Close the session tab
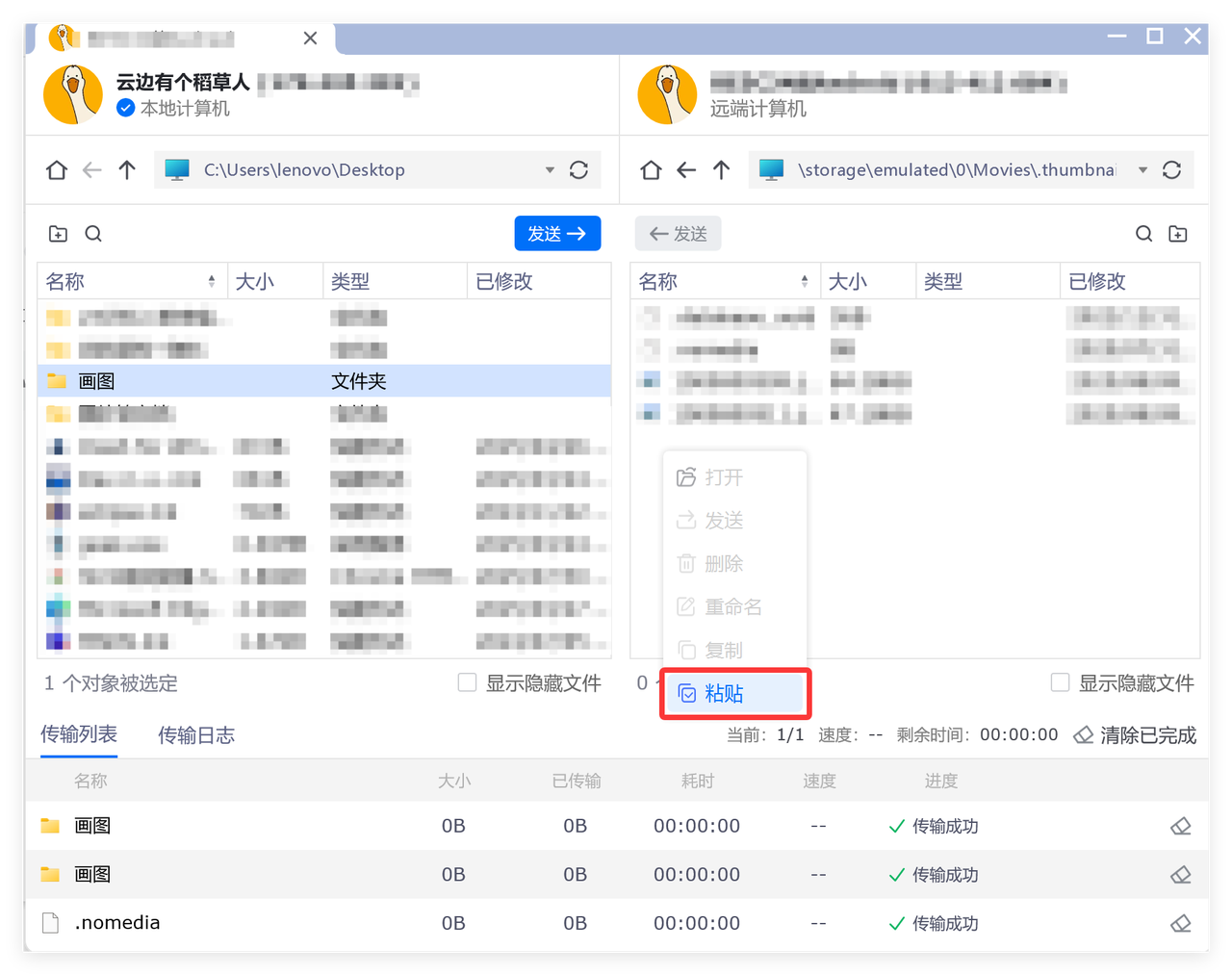This screenshot has width=1232, height=975. (310, 38)
